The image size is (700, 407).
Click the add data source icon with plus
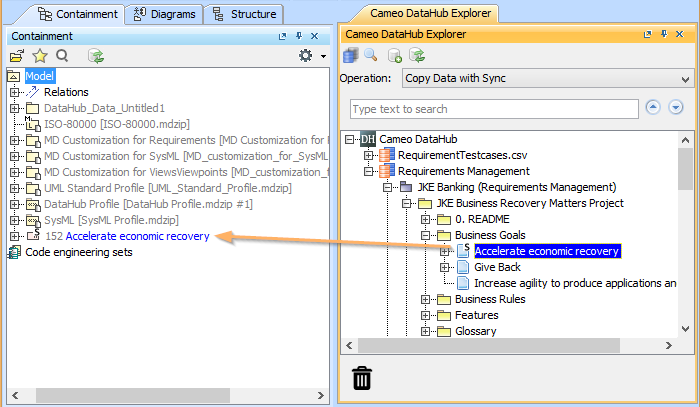pos(395,56)
